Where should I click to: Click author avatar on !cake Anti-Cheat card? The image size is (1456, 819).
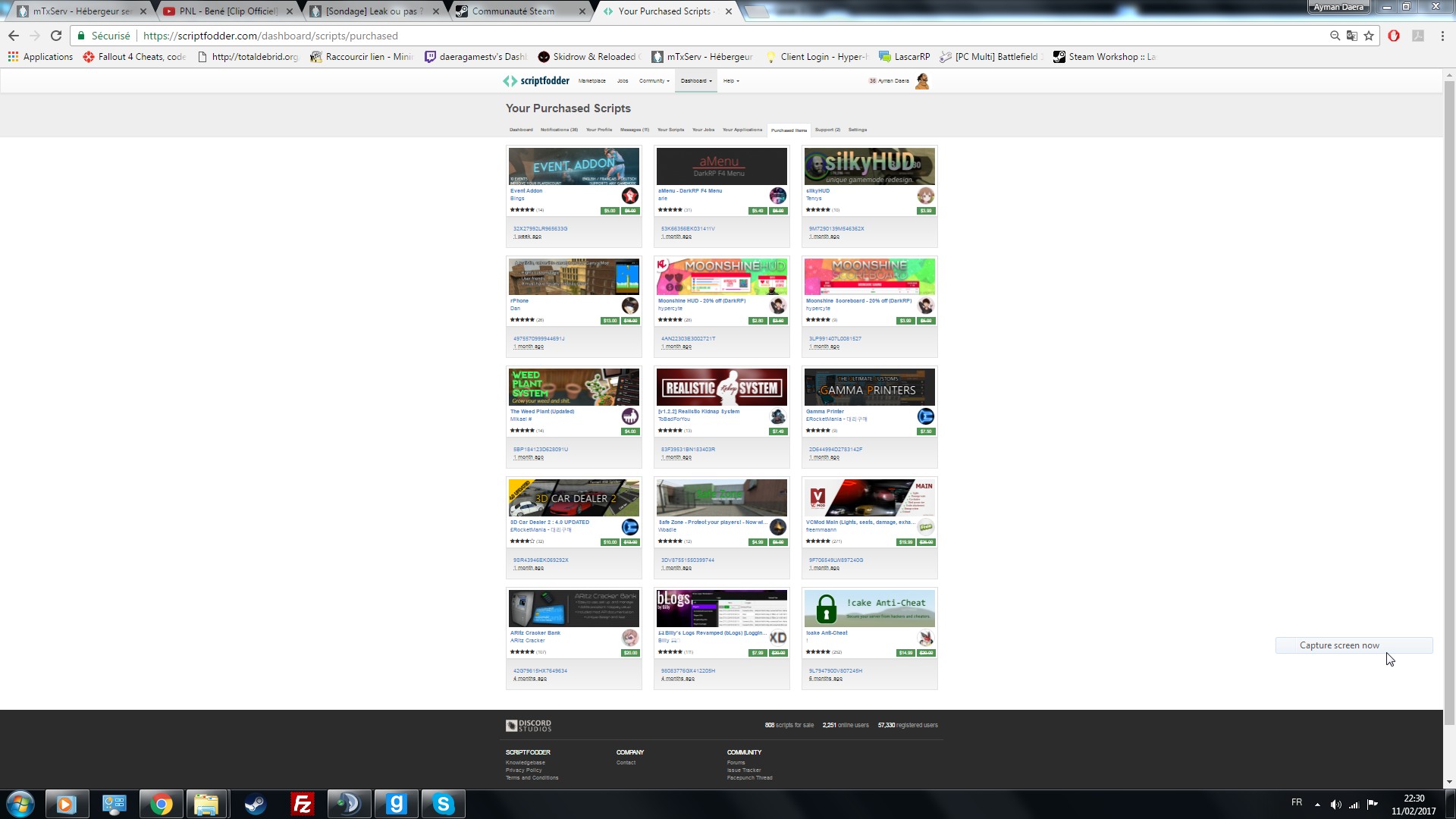pyautogui.click(x=925, y=638)
